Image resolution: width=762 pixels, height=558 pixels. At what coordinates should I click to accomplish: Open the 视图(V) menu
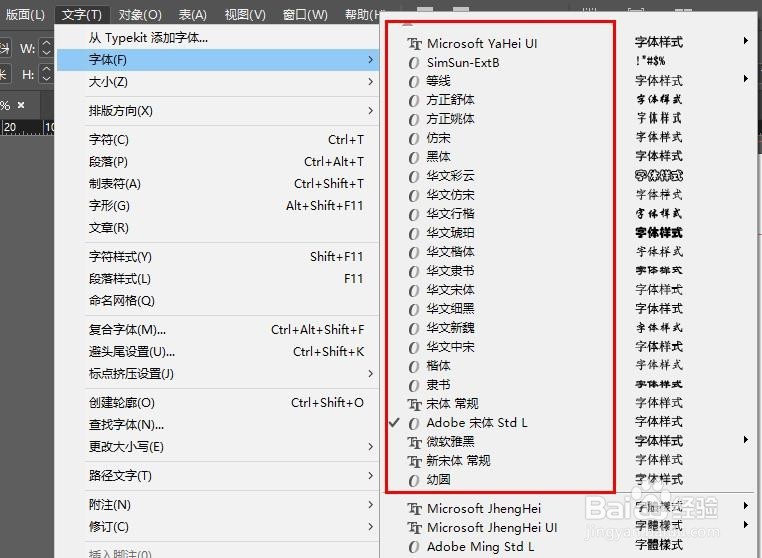click(245, 15)
